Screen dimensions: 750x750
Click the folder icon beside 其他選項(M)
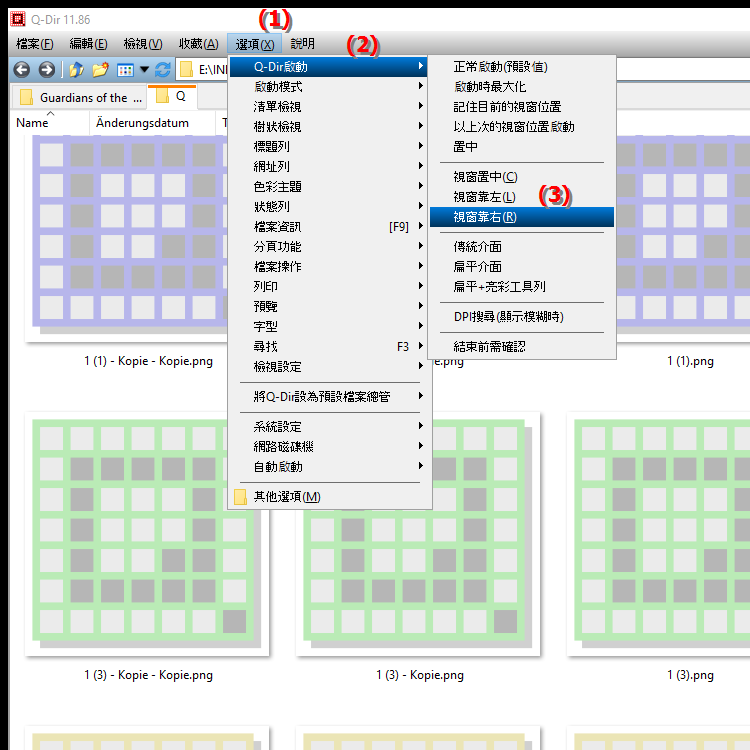click(241, 497)
